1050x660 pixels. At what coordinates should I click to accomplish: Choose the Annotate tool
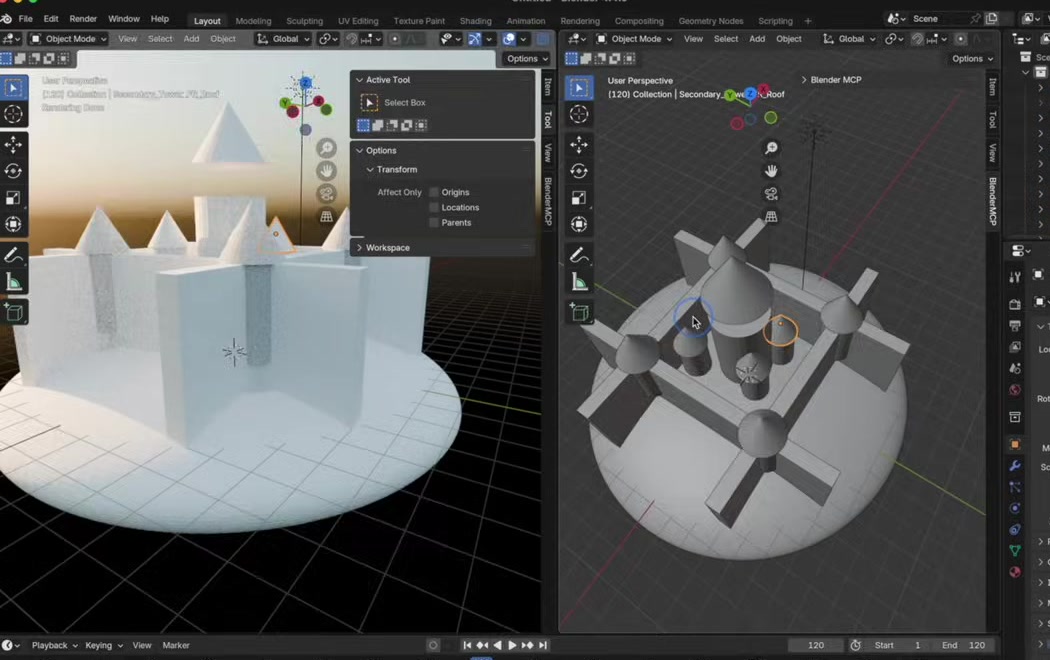pos(13,255)
